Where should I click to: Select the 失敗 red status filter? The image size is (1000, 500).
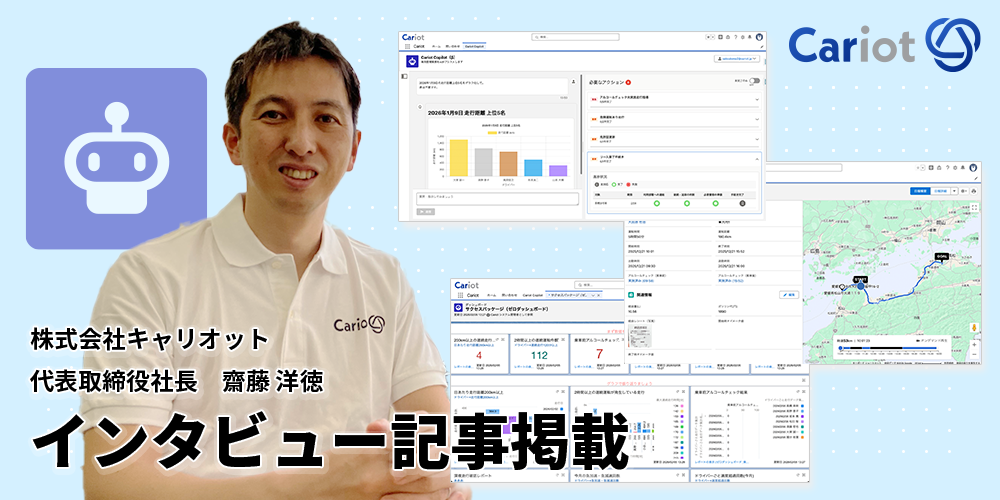631,184
